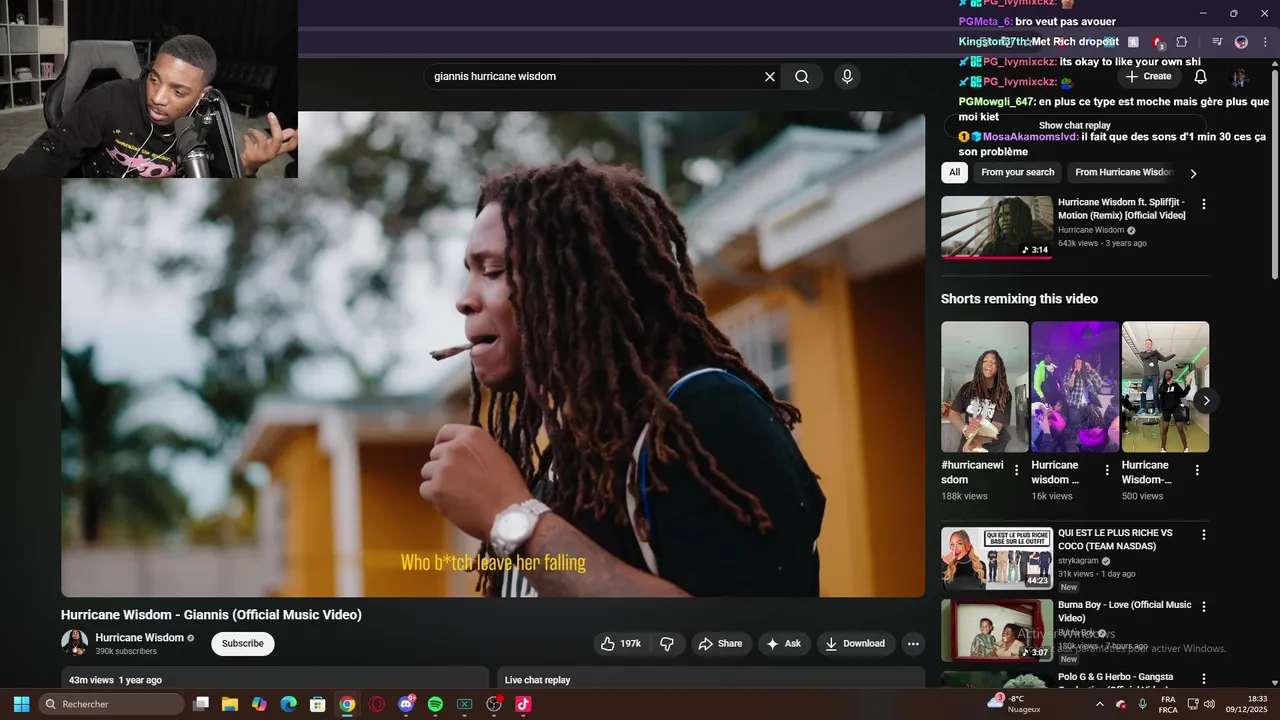Image resolution: width=1280 pixels, height=720 pixels.
Task: Open Chrome extensions puzzle icon
Action: coord(1181,42)
